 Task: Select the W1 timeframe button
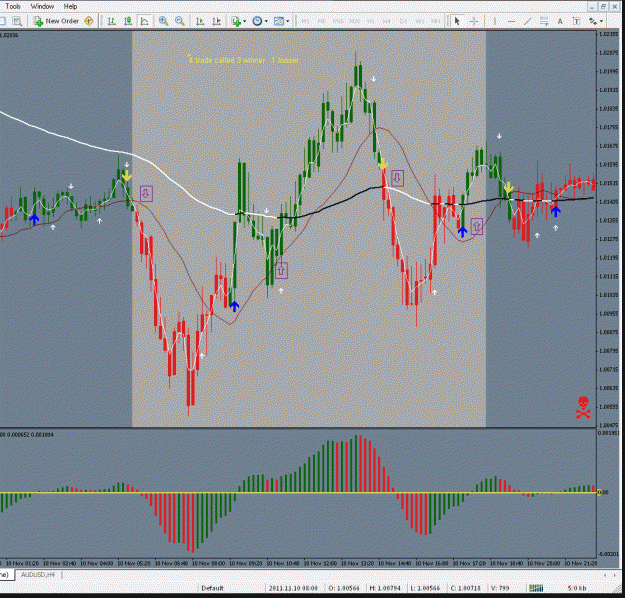tap(419, 21)
